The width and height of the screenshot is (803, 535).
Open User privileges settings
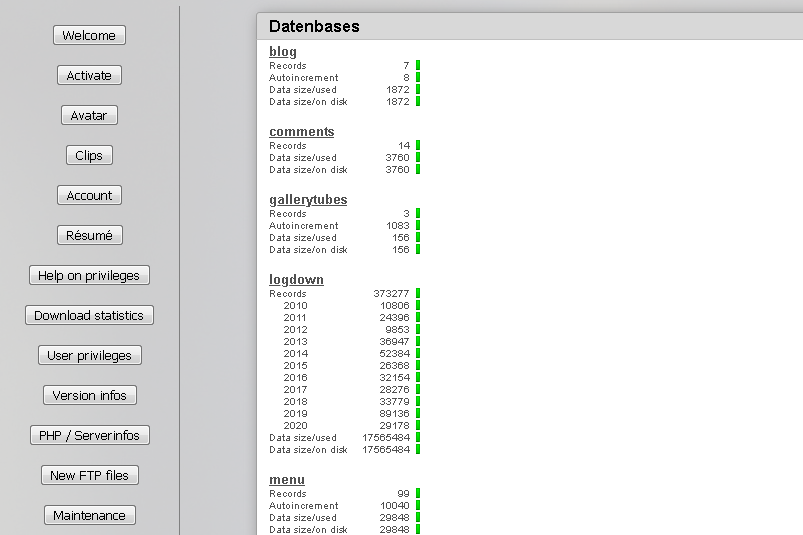89,355
